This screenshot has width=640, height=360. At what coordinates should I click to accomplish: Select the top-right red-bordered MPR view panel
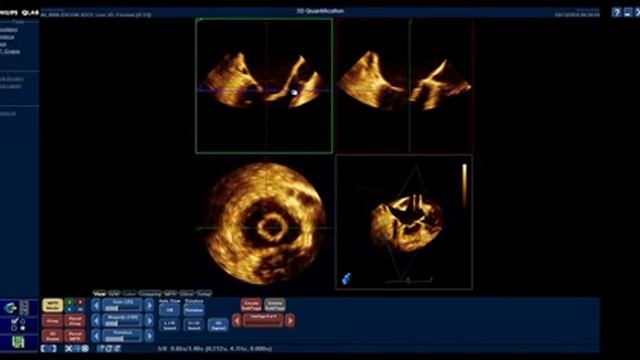click(x=404, y=86)
